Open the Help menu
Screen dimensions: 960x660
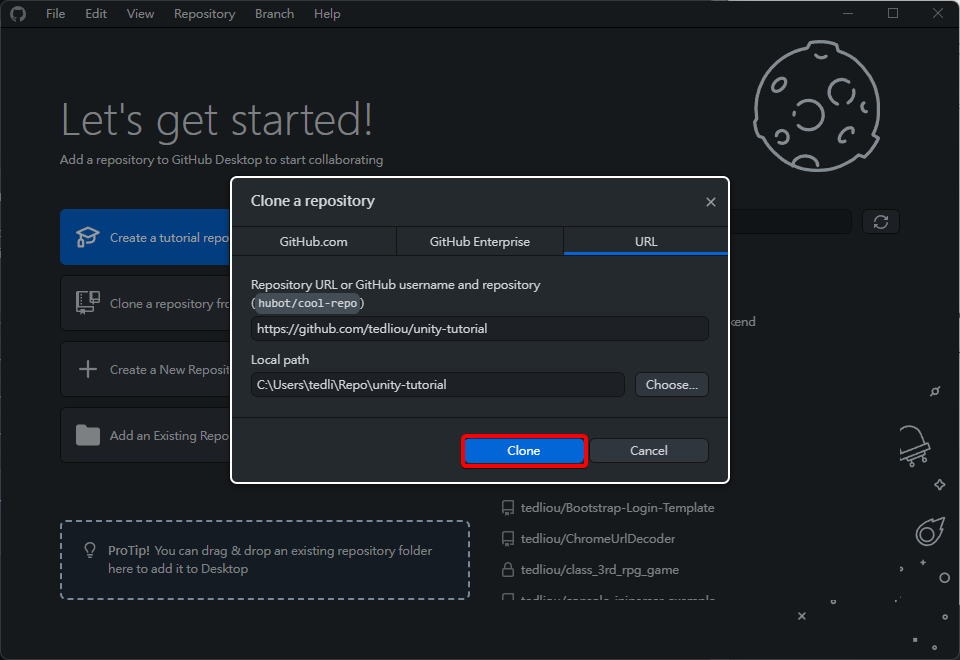coord(327,13)
